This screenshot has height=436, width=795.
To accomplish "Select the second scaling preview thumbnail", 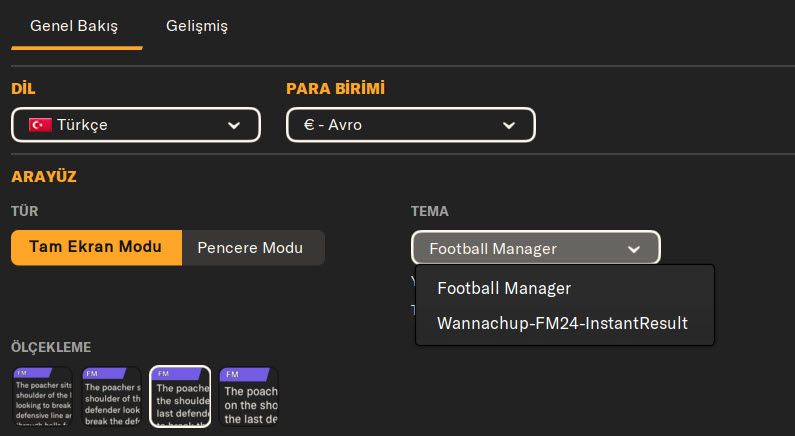I will [111, 396].
